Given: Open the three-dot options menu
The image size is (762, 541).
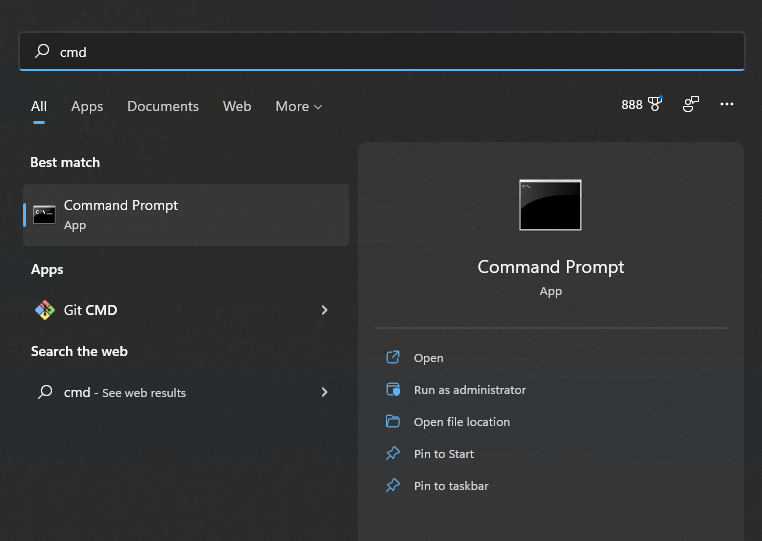Looking at the screenshot, I should pos(727,104).
